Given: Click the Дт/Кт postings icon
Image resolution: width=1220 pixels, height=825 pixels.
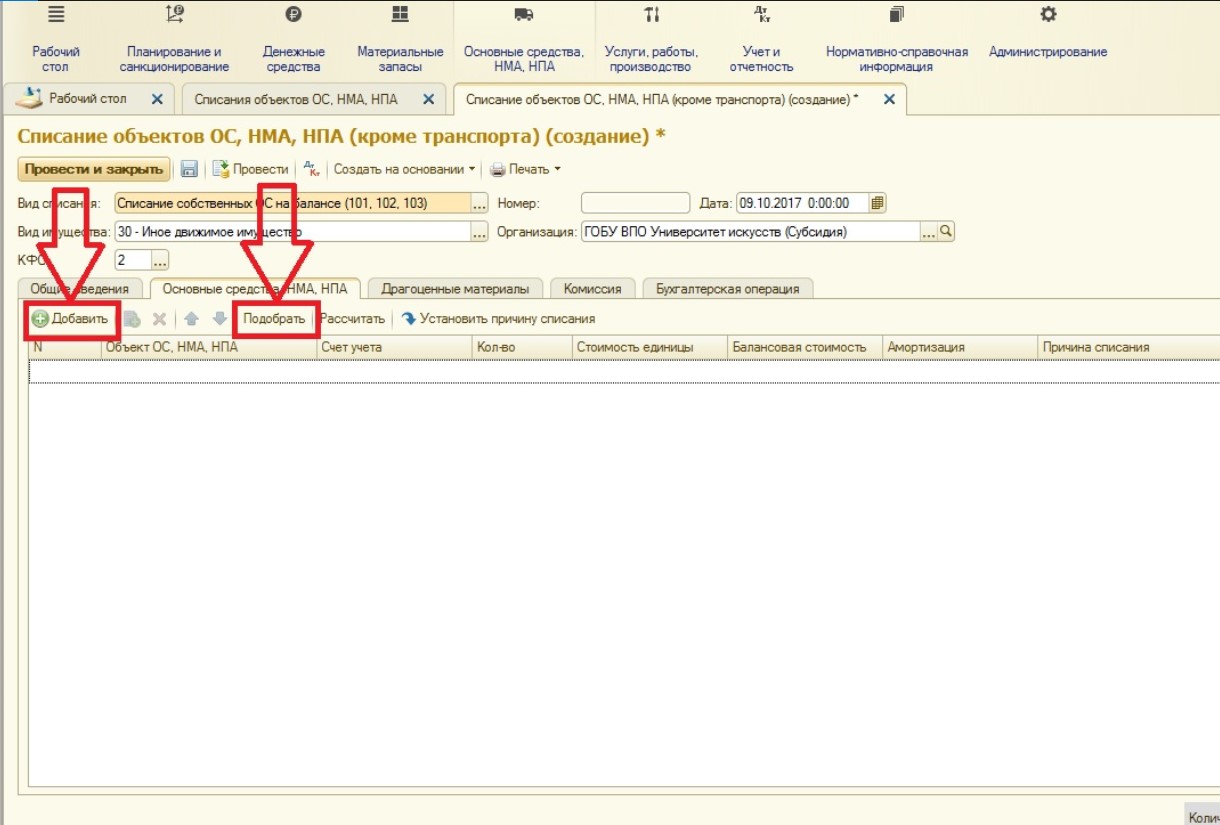Looking at the screenshot, I should 311,169.
